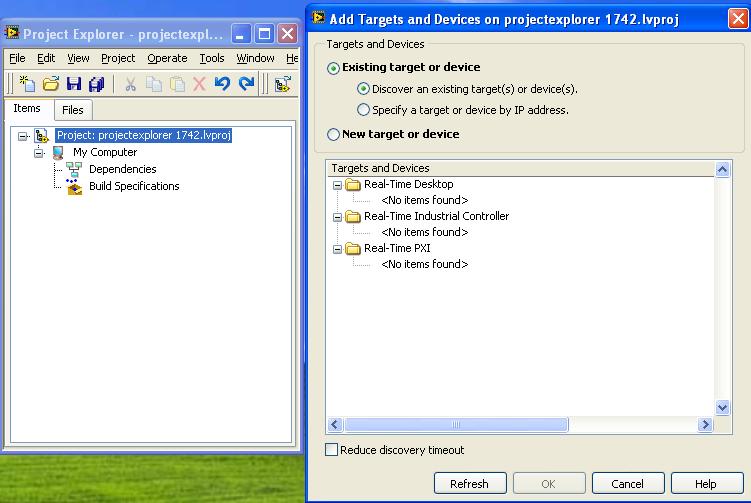751x503 pixels.
Task: Switch to the Items tab
Action: (x=27, y=109)
